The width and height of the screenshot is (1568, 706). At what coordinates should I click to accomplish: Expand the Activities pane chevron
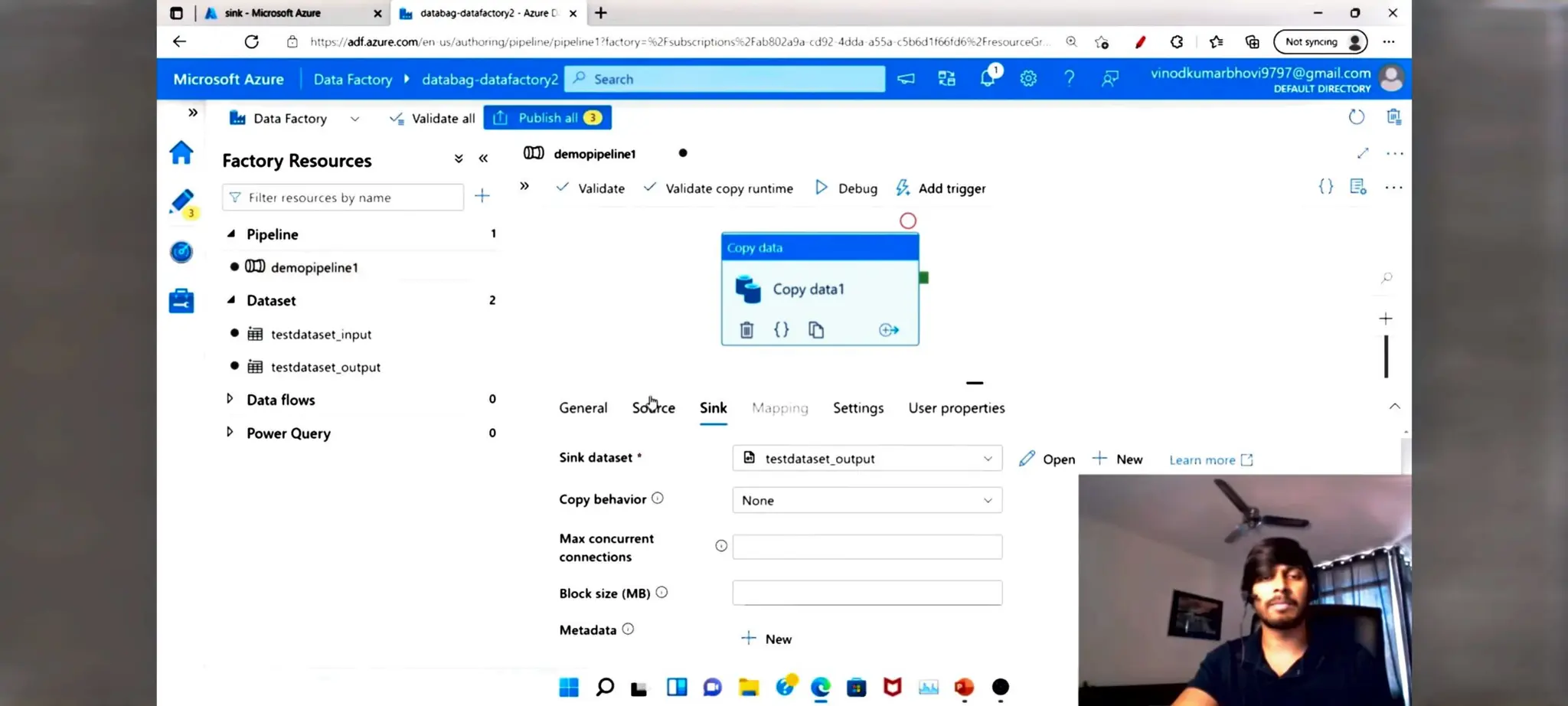[x=524, y=186]
